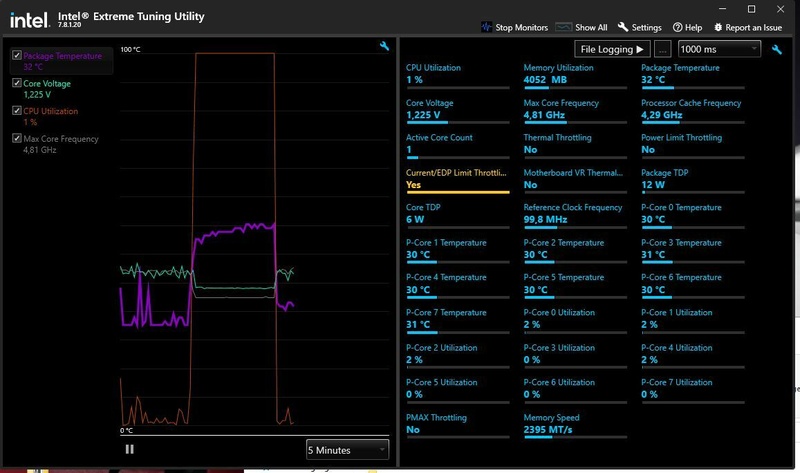Click the Stop Monitors label
Viewport: 800px width, 473px height.
click(x=521, y=28)
